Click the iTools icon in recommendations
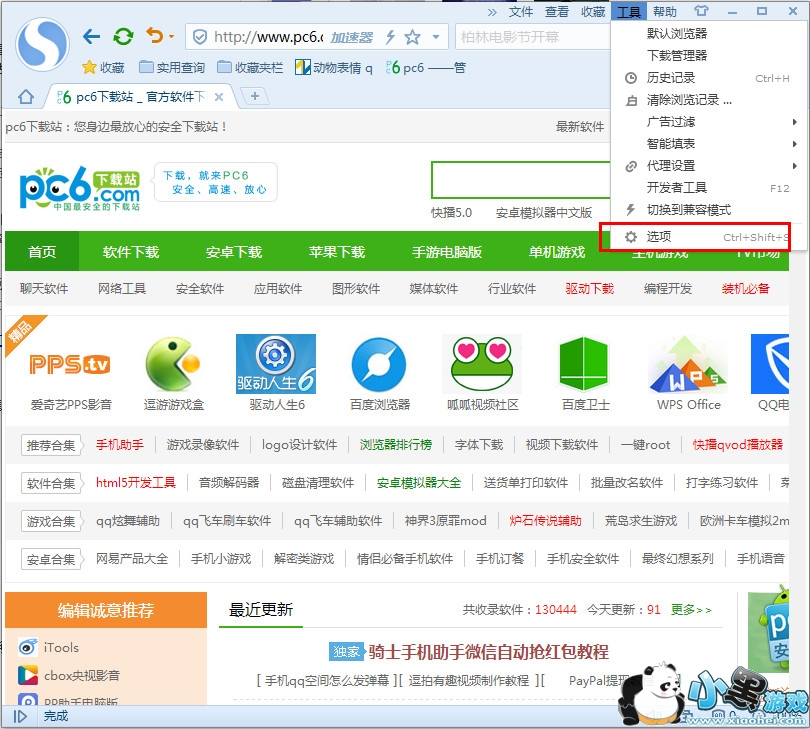This screenshot has width=810, height=729. click(x=28, y=647)
